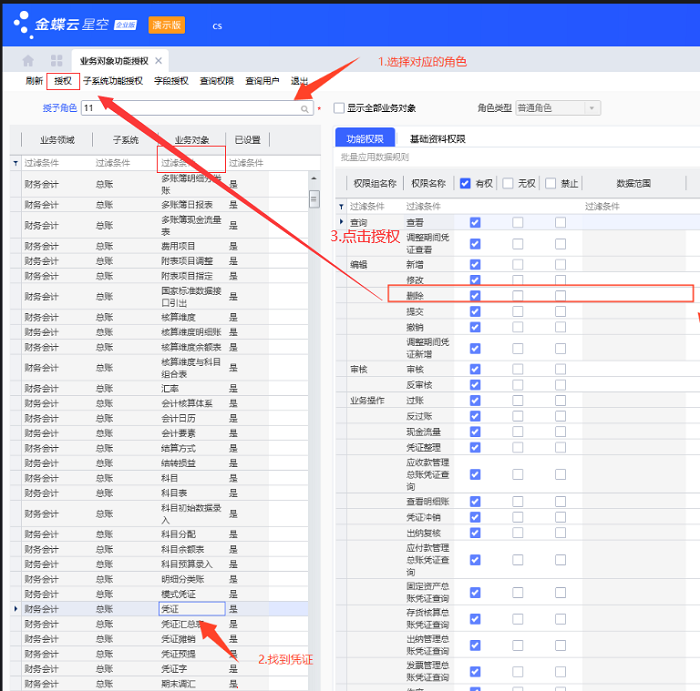700x691 pixels.
Task: Switch to 基础资料权限 tab
Action: (437, 139)
